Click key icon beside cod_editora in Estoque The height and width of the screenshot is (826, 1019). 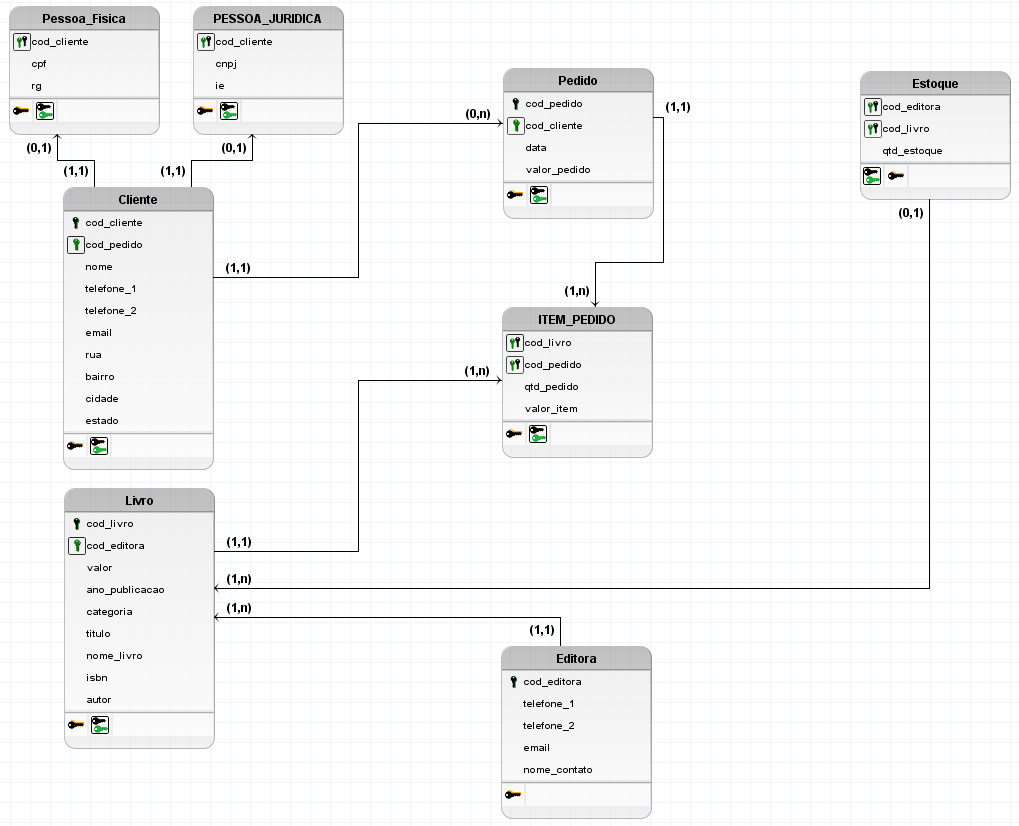point(872,107)
